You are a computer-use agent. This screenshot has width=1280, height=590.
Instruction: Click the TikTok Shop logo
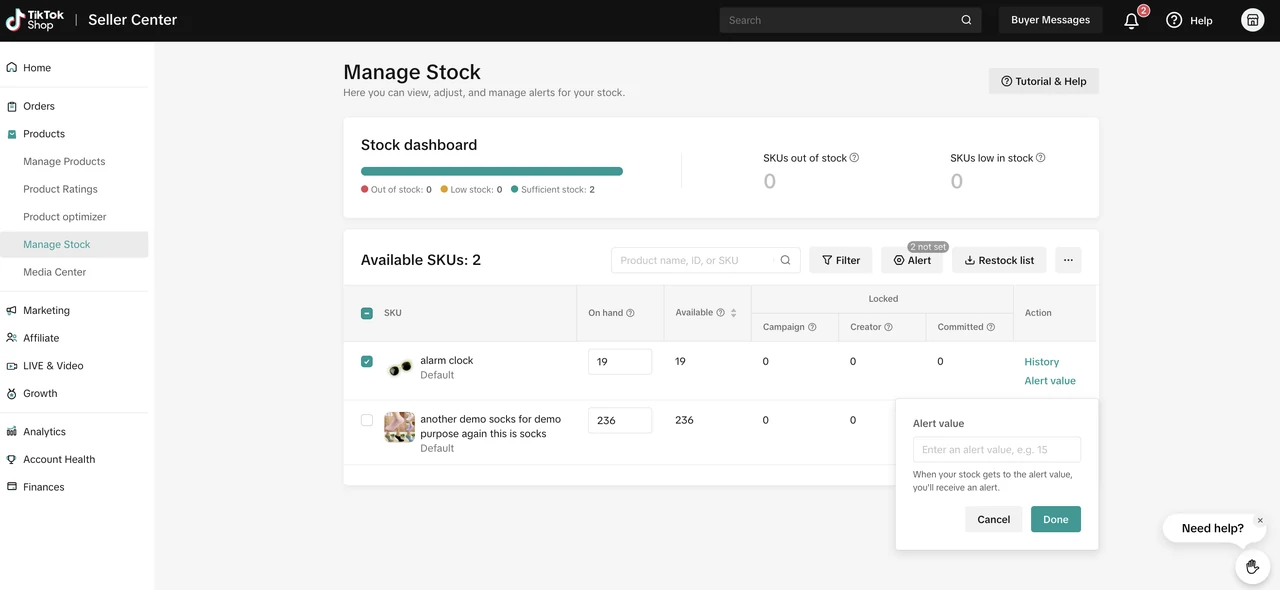click(x=35, y=20)
